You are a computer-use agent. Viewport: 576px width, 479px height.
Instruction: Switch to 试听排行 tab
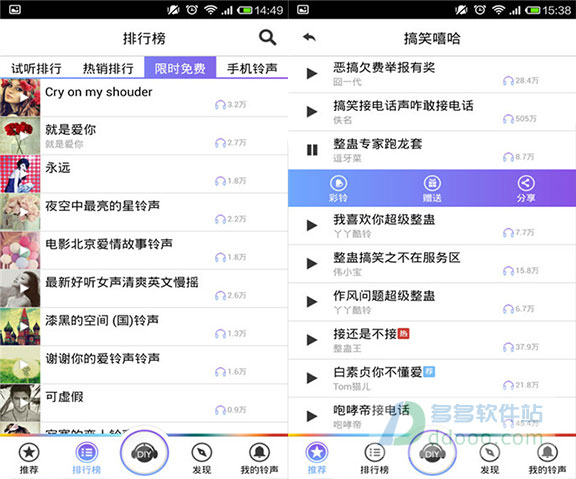tap(36, 68)
